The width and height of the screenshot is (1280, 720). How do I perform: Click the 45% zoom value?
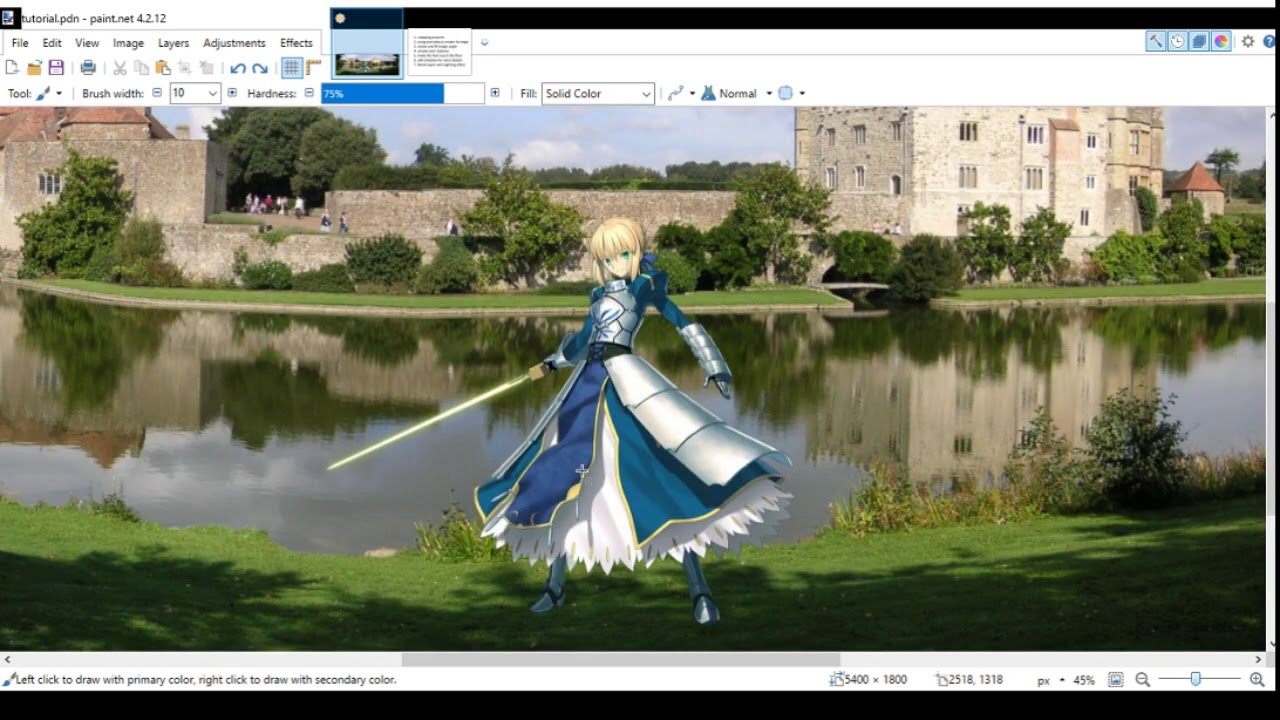[1084, 680]
